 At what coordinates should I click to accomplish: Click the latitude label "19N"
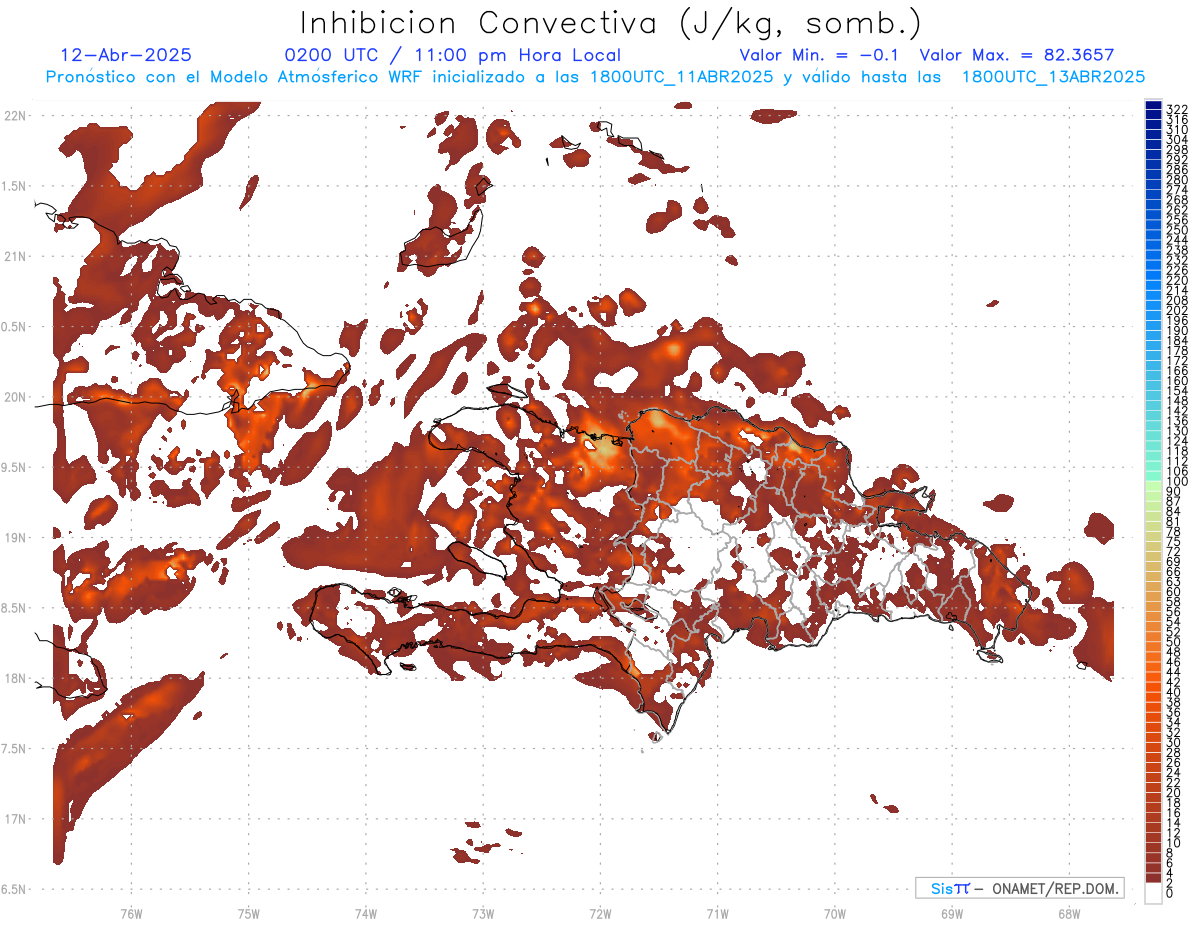click(x=15, y=537)
